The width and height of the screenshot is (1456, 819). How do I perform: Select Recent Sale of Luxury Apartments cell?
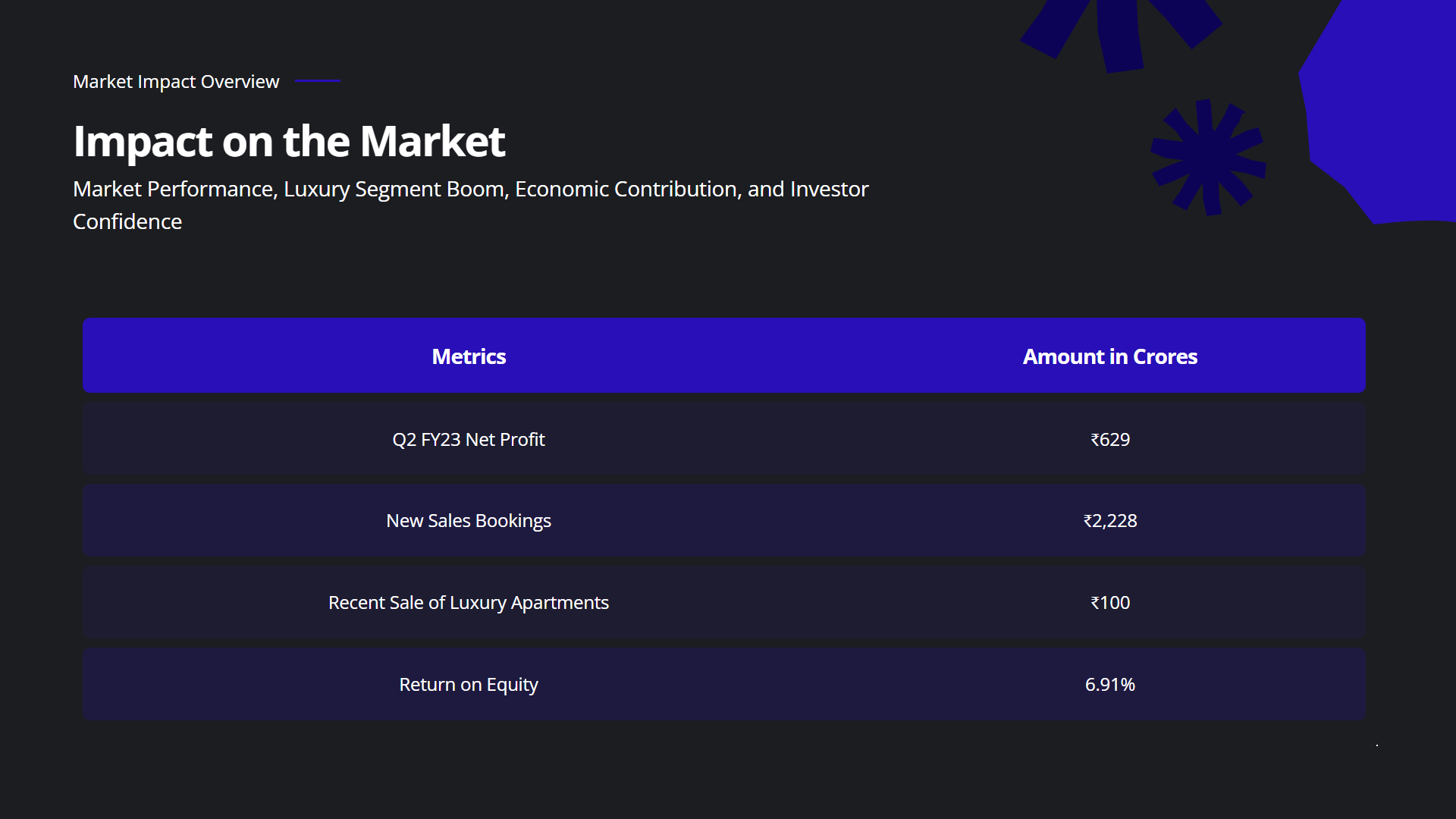coord(469,603)
